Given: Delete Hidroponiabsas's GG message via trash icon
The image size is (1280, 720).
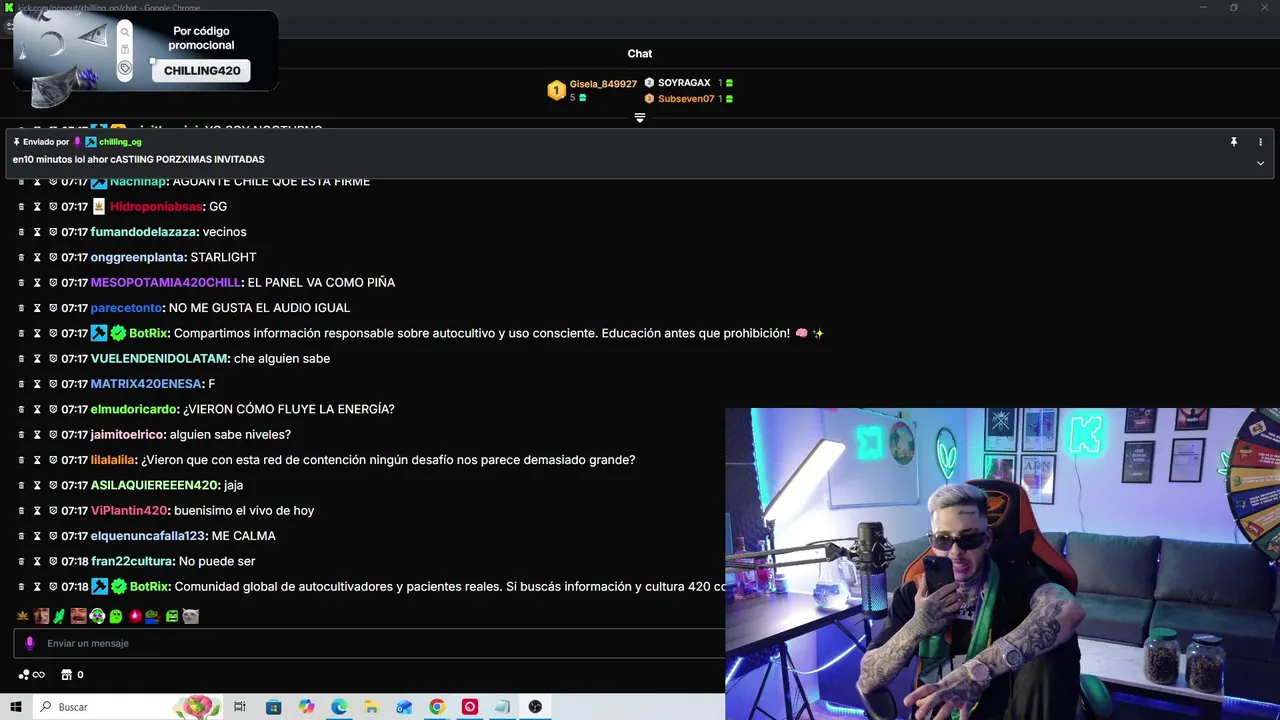Looking at the screenshot, I should tap(21, 207).
